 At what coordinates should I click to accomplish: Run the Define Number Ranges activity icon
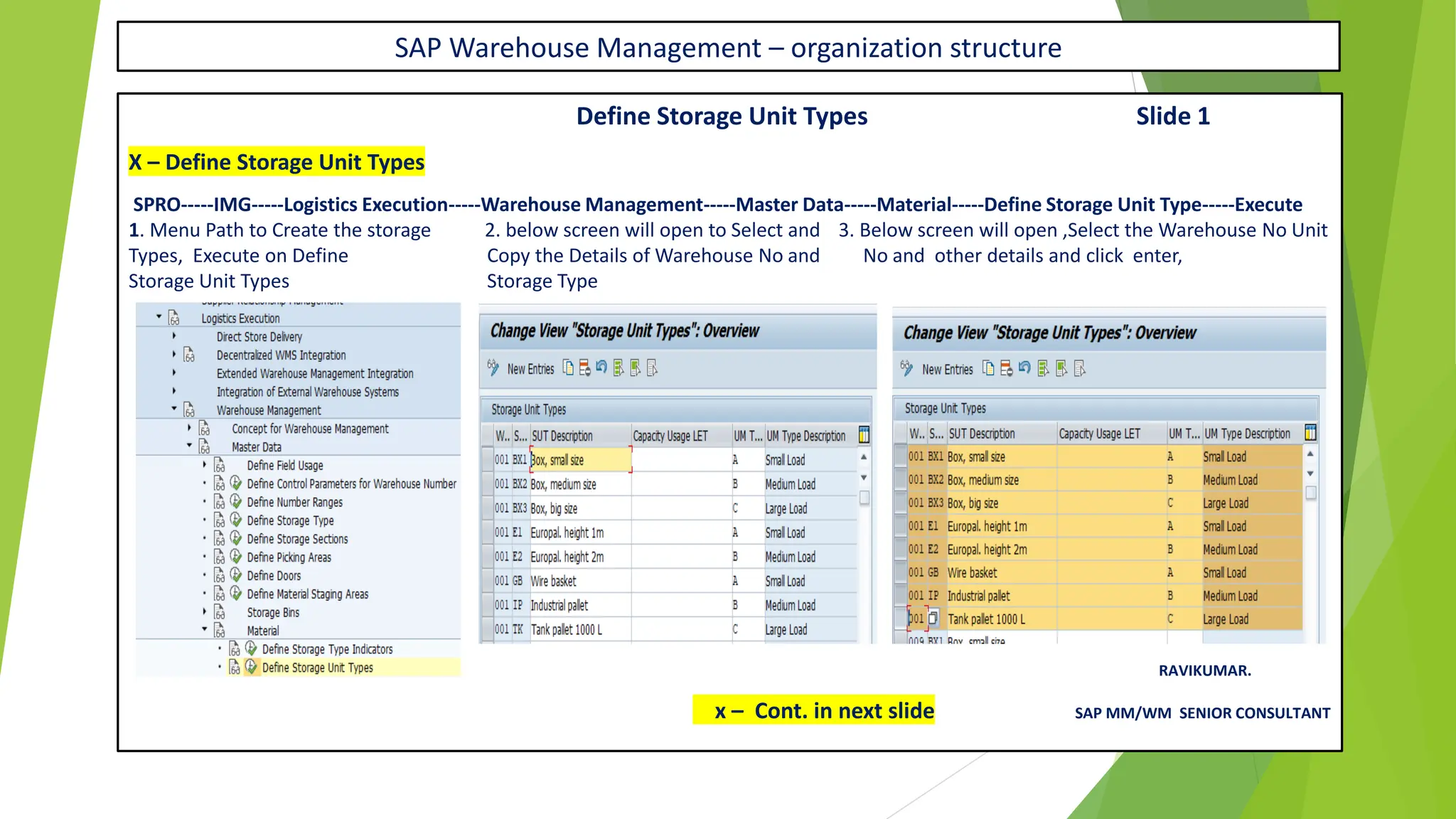coord(236,501)
